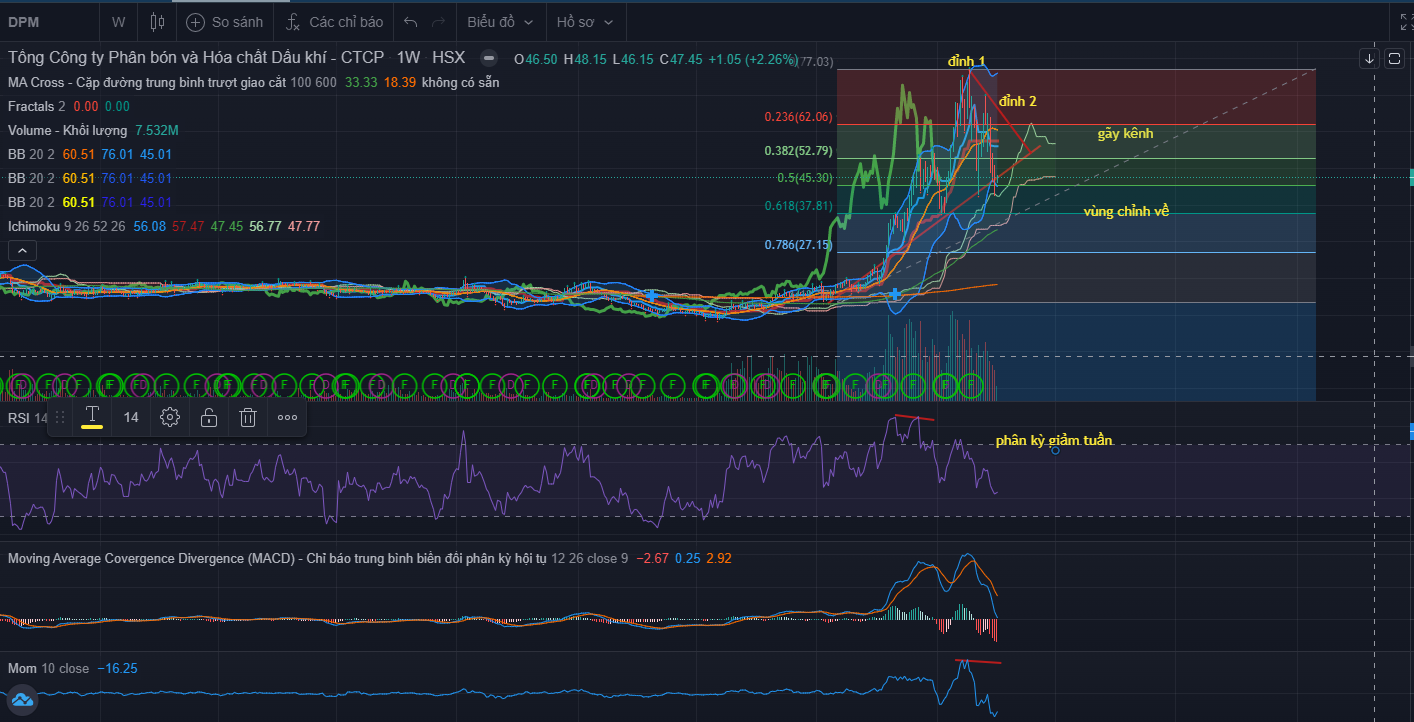The width and height of the screenshot is (1414, 722).
Task: Open the font size 14 selector
Action: tap(131, 417)
